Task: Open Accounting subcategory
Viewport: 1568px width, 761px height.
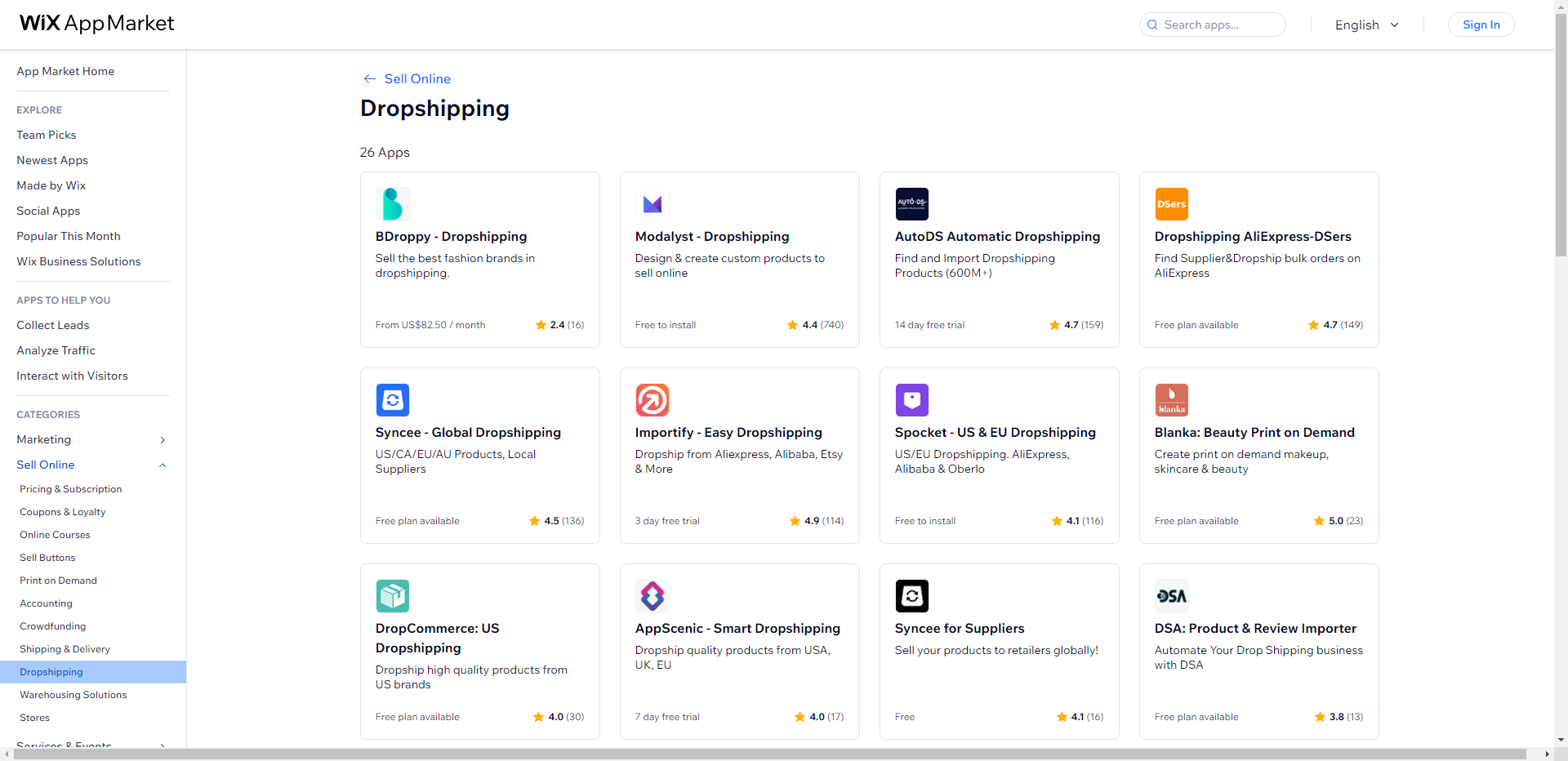Action: 46,603
